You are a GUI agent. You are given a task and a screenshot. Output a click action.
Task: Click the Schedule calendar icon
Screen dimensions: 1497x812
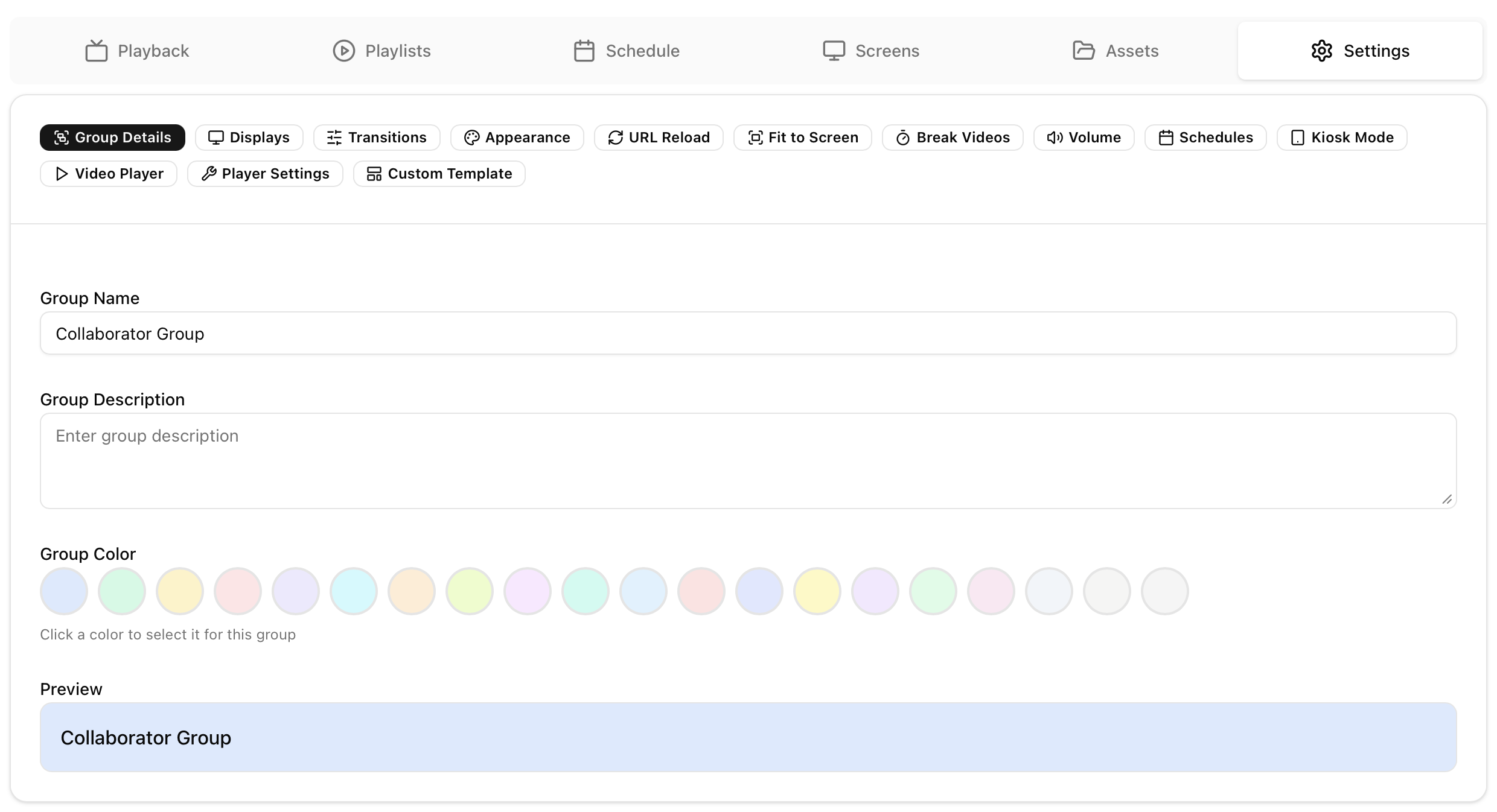pos(584,51)
